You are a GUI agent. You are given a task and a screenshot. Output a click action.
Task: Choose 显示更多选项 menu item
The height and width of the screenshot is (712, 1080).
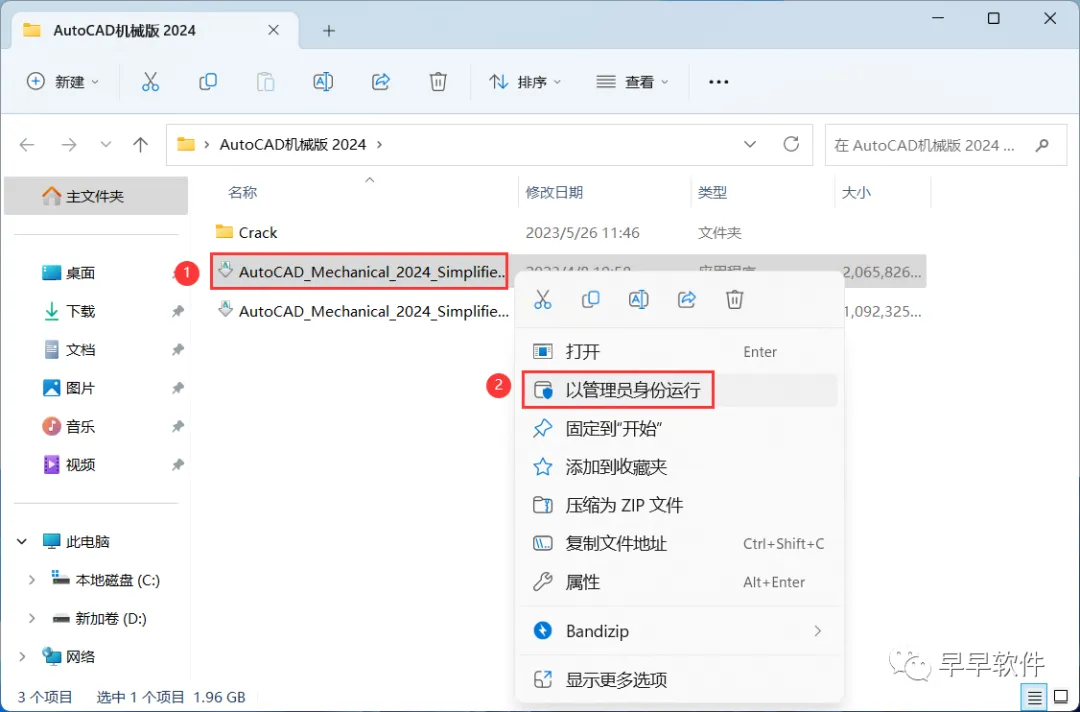coord(679,680)
